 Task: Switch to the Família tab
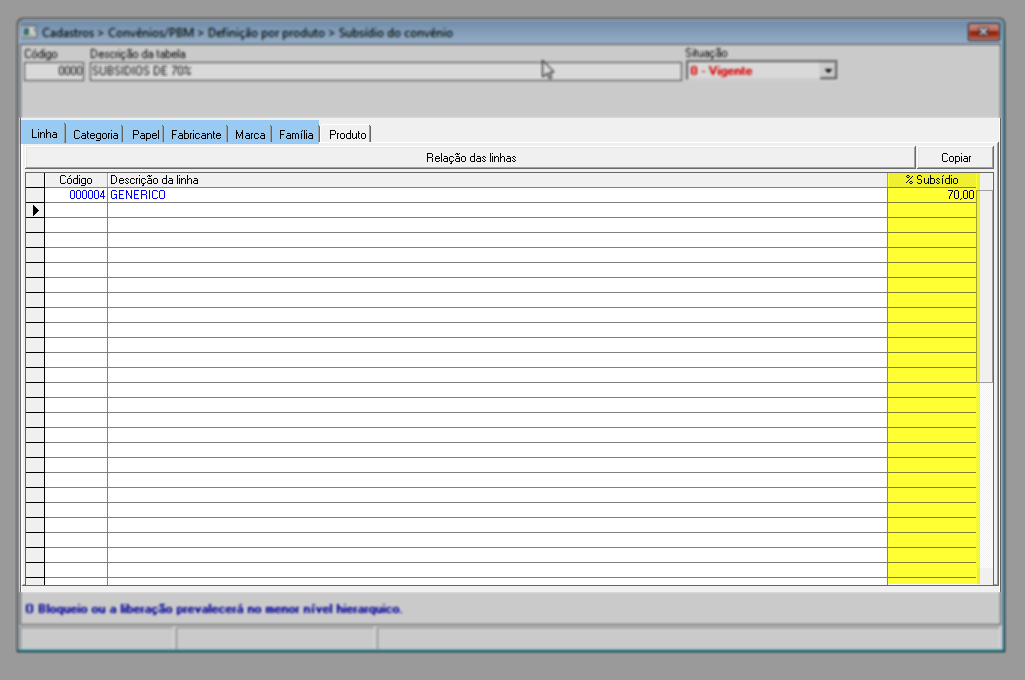(x=296, y=135)
